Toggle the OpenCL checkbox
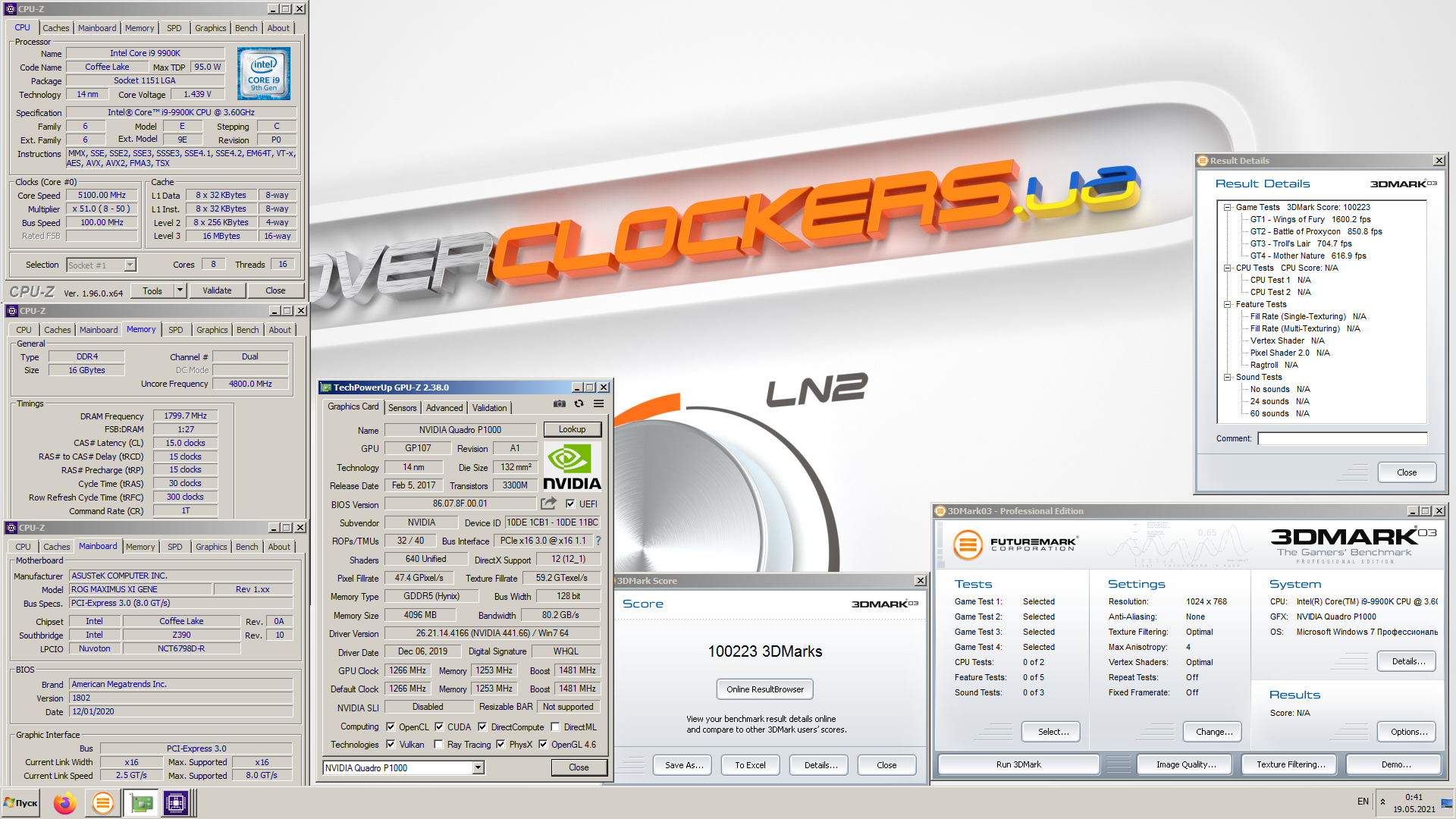Viewport: 1456px width, 819px height. tap(391, 726)
